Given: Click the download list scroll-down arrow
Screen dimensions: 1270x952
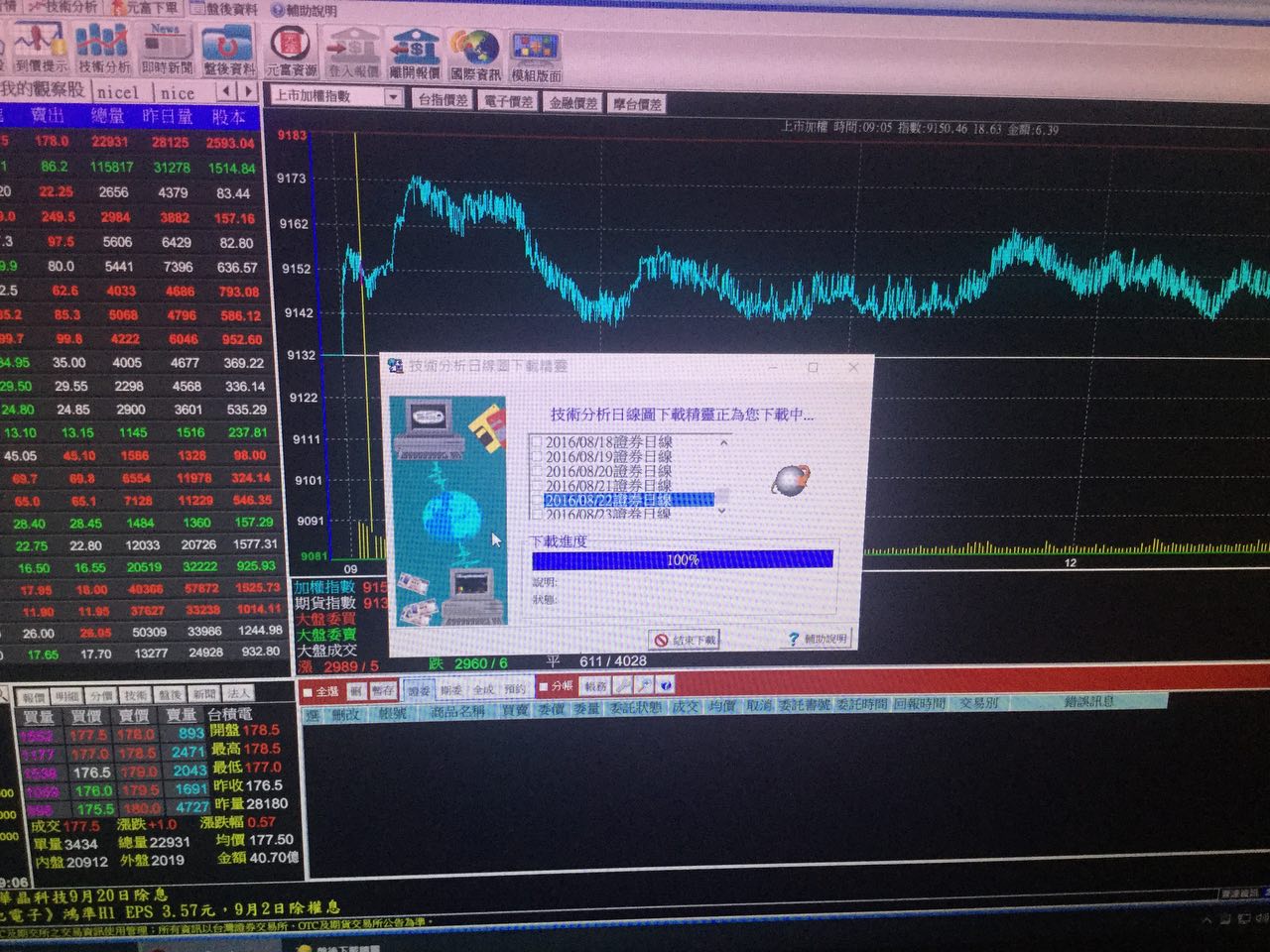Looking at the screenshot, I should tap(722, 511).
